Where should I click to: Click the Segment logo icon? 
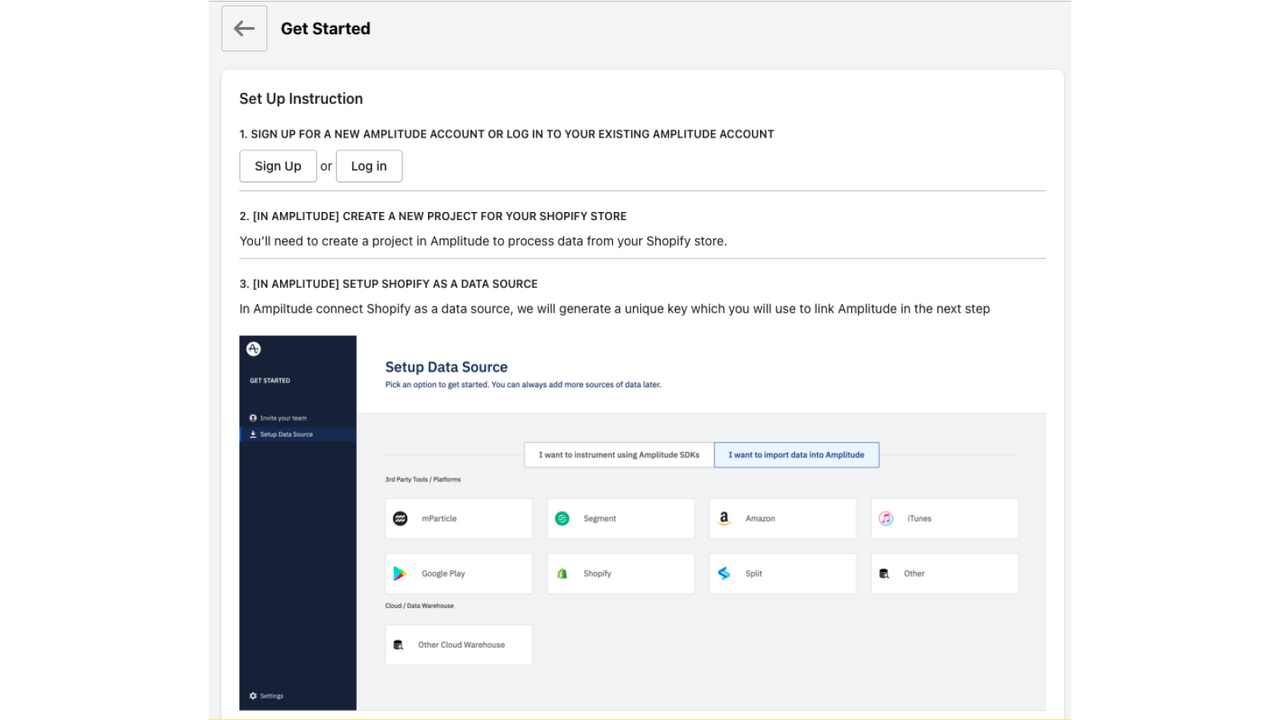coord(562,519)
